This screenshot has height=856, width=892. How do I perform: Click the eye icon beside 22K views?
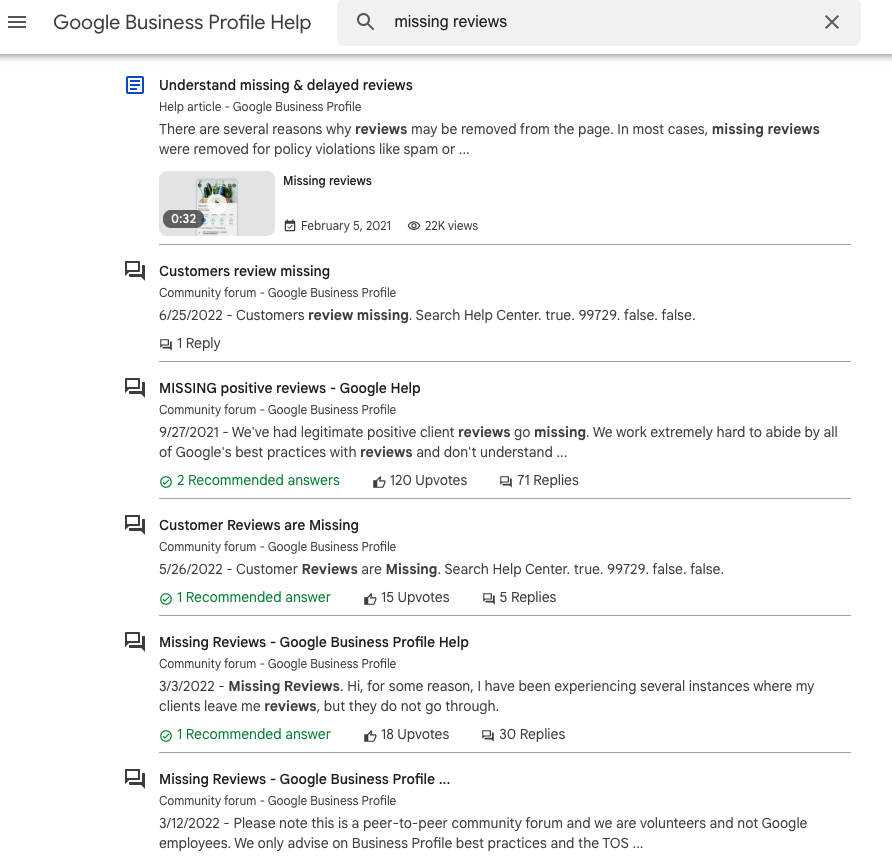tap(414, 226)
